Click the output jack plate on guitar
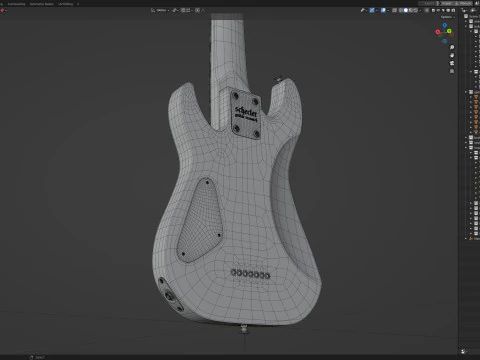The width and height of the screenshot is (480, 360). 170,295
